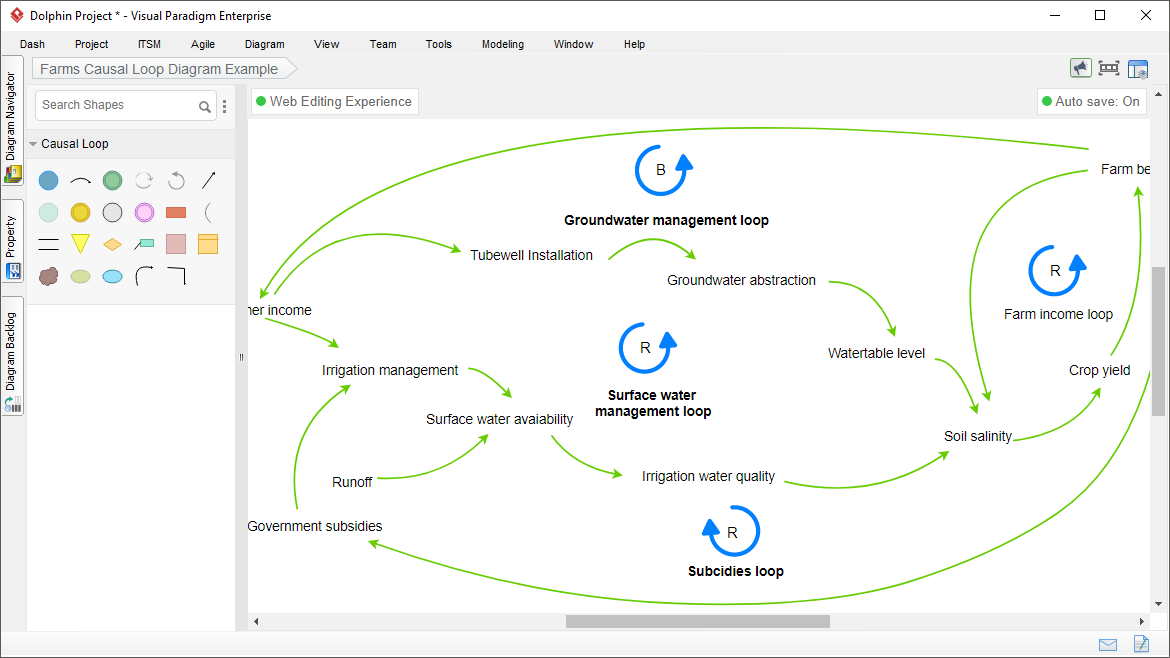Pick the orange box with header shape
The width and height of the screenshot is (1170, 658).
[208, 244]
